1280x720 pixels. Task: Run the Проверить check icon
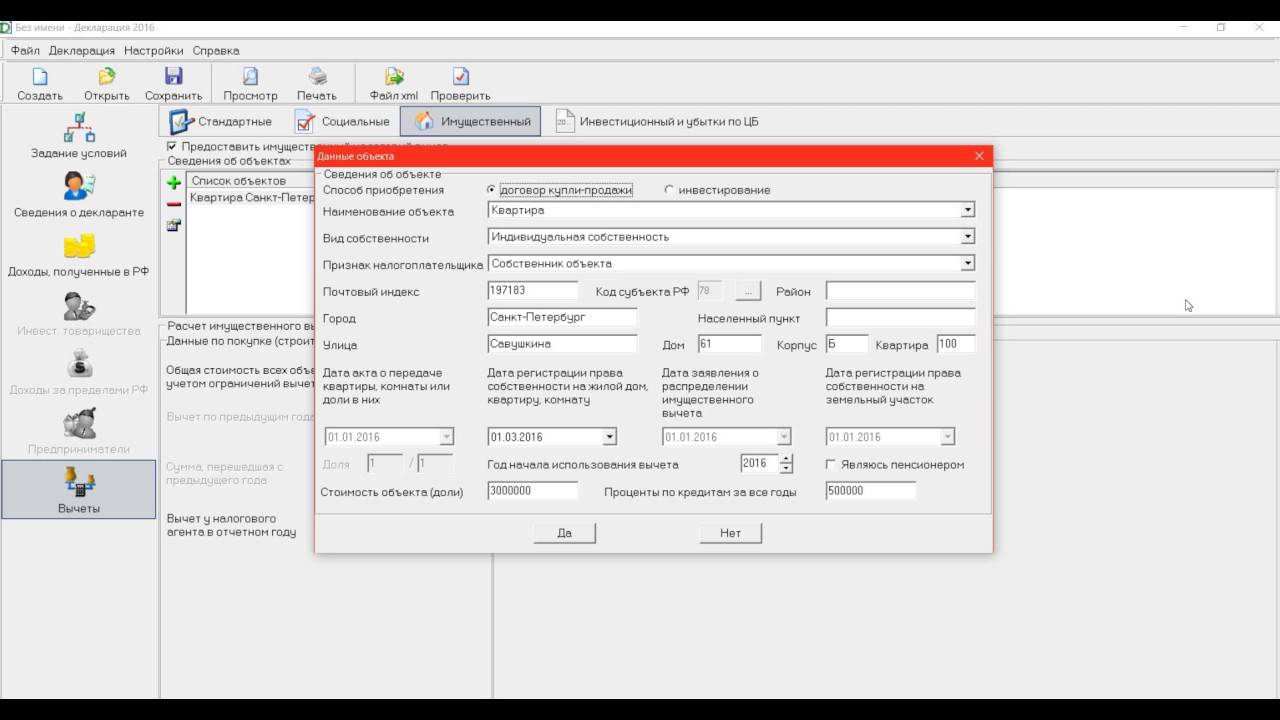pyautogui.click(x=460, y=78)
